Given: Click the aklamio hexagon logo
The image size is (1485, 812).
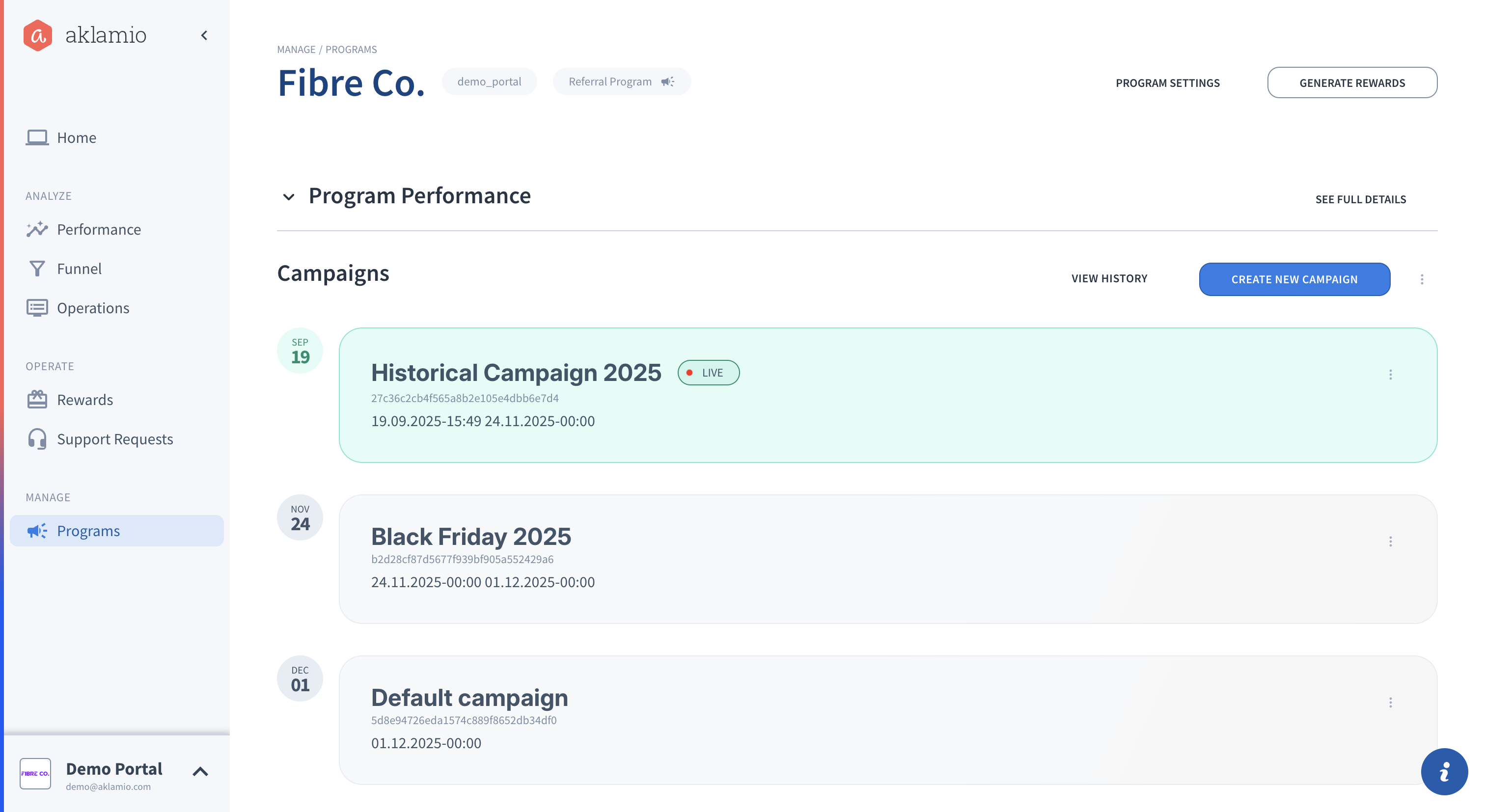Looking at the screenshot, I should tap(38, 35).
